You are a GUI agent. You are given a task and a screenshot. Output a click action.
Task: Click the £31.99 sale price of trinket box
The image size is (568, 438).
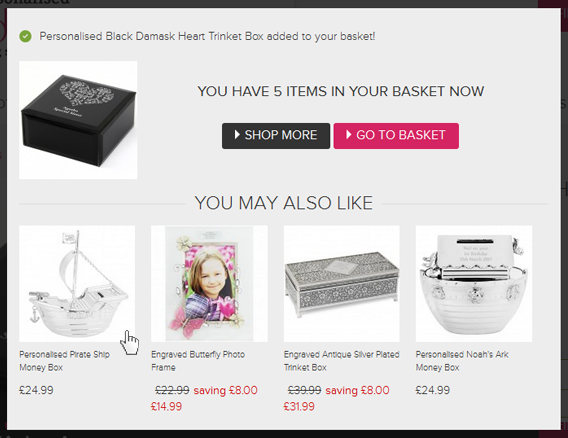click(299, 406)
